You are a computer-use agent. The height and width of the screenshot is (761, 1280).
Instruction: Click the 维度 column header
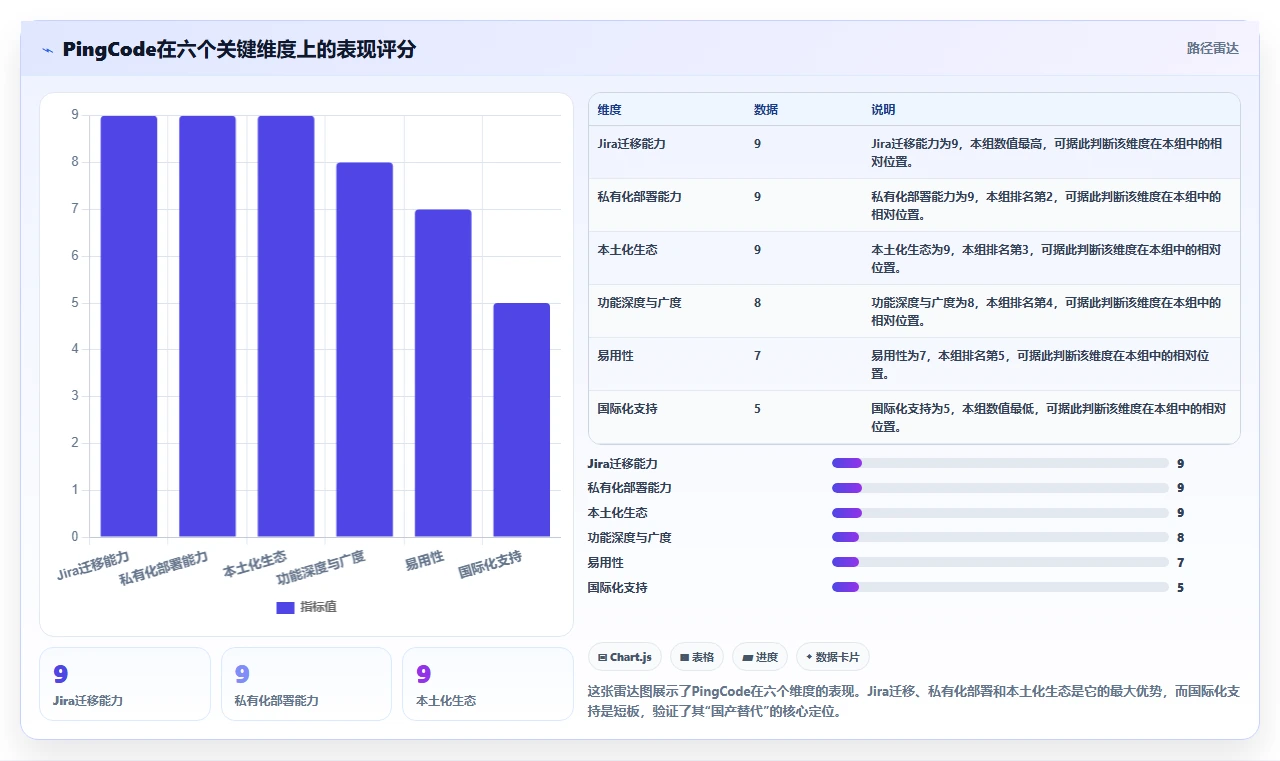click(609, 110)
